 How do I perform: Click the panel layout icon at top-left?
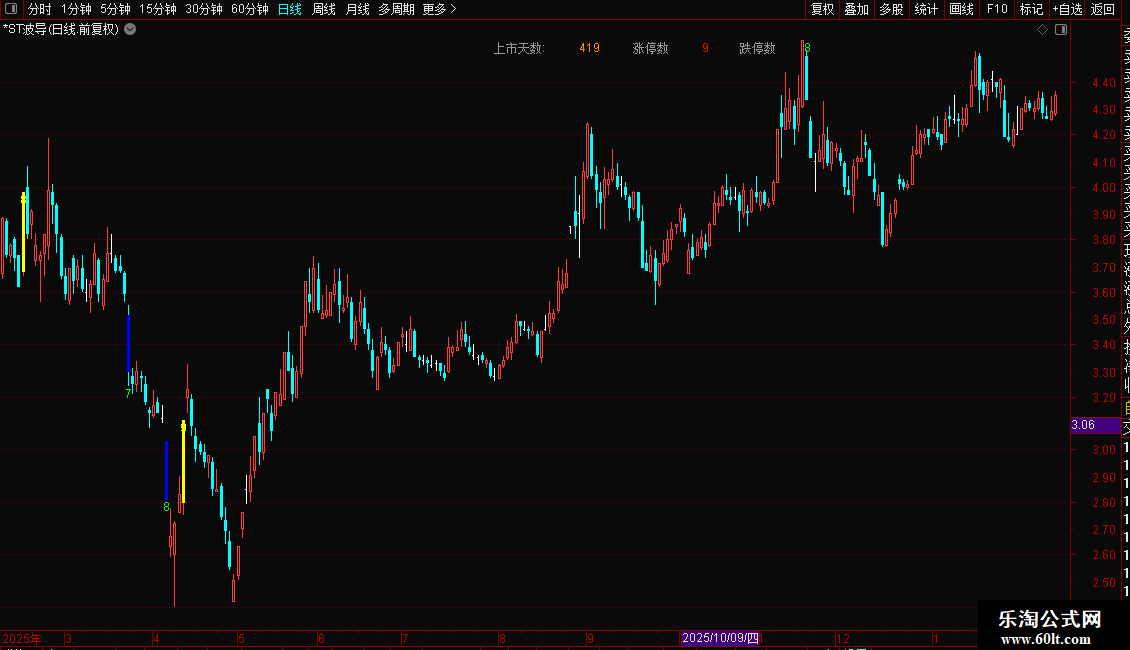tap(11, 9)
